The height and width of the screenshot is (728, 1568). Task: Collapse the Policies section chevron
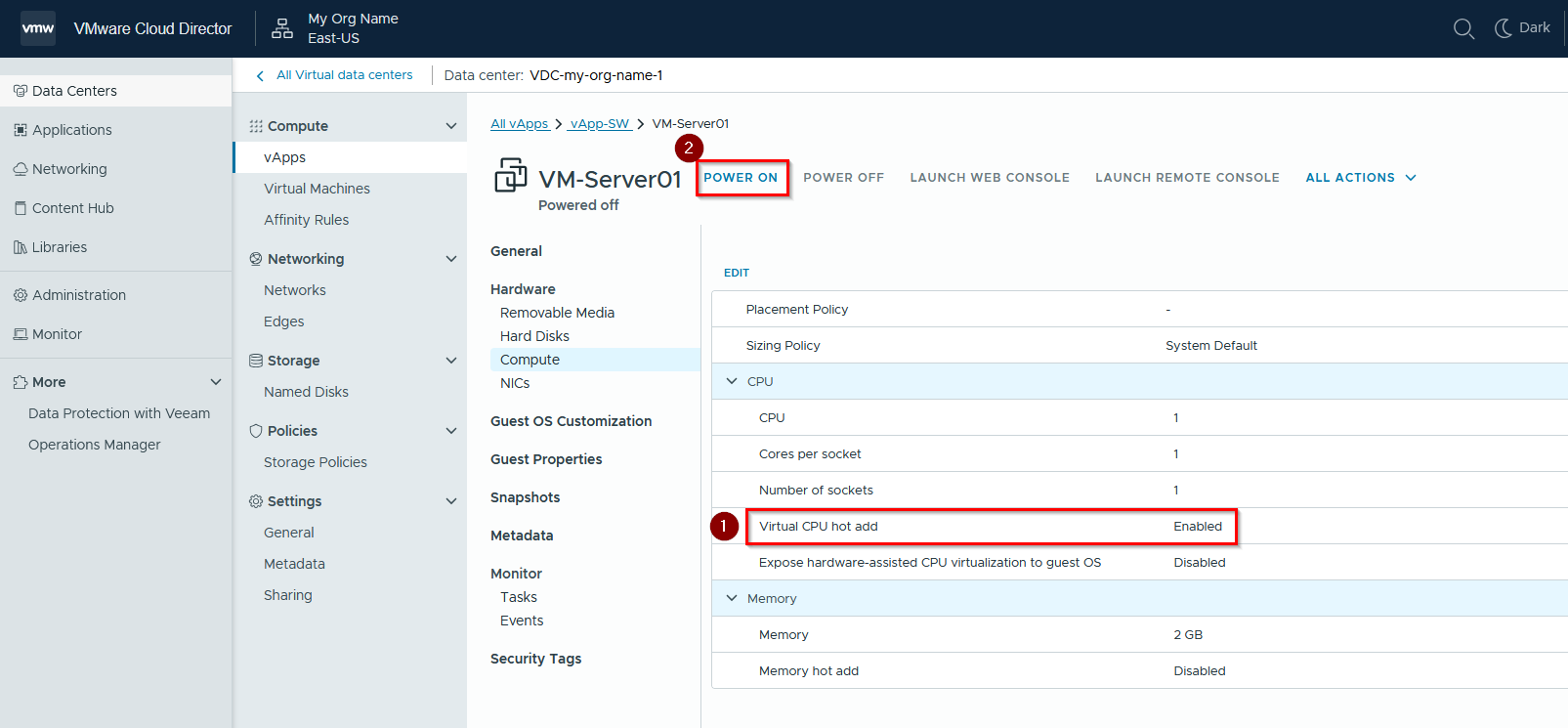pos(451,431)
